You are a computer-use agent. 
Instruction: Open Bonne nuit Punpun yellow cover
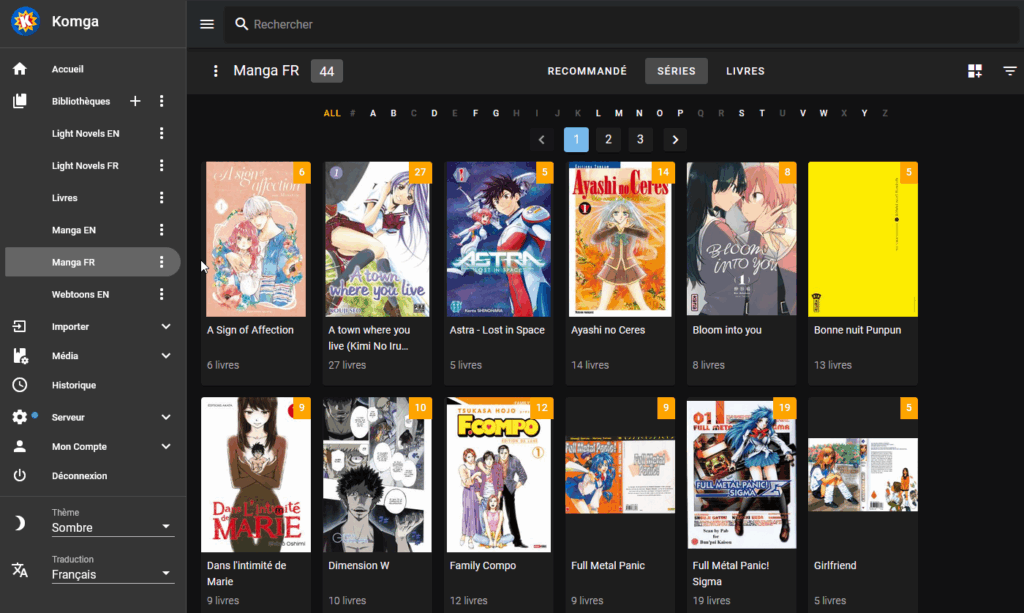[863, 239]
